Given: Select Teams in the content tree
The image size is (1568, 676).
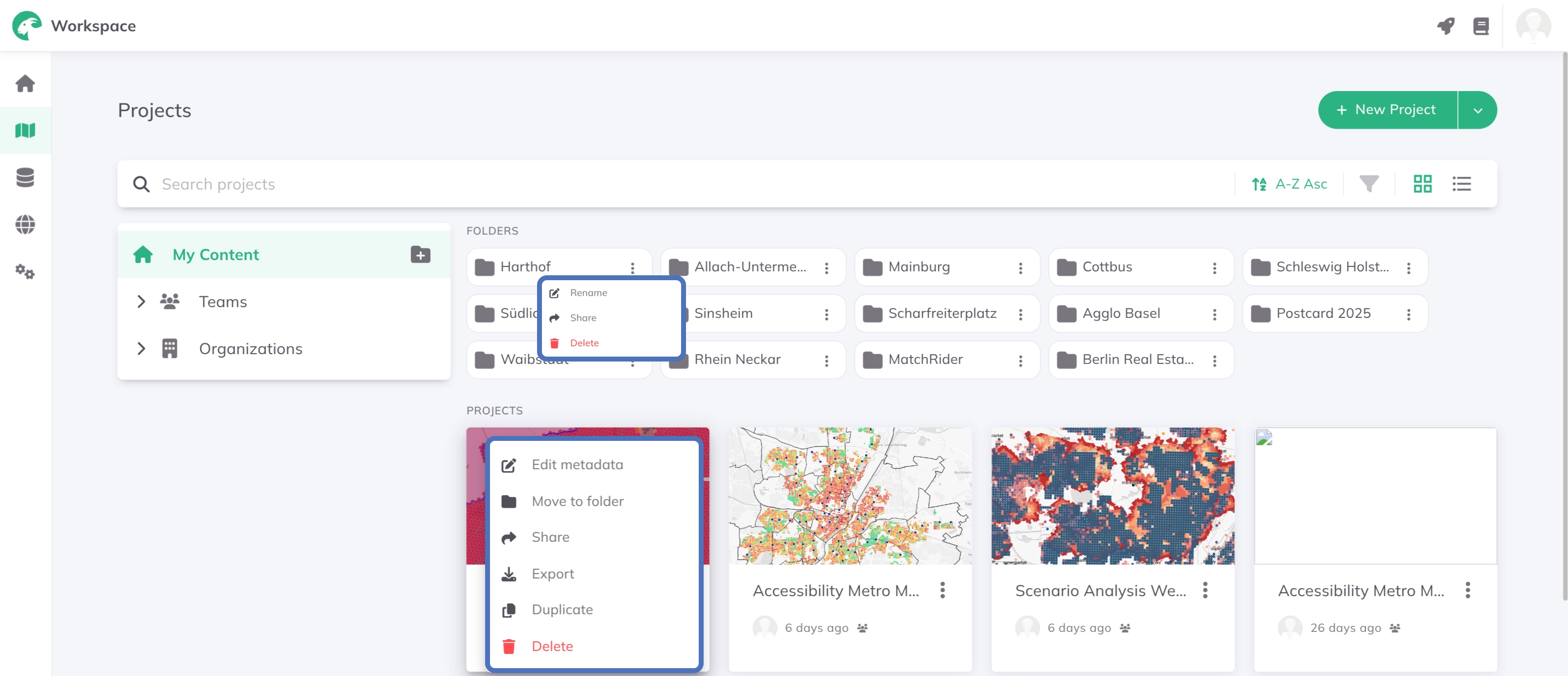Looking at the screenshot, I should pyautogui.click(x=284, y=302).
